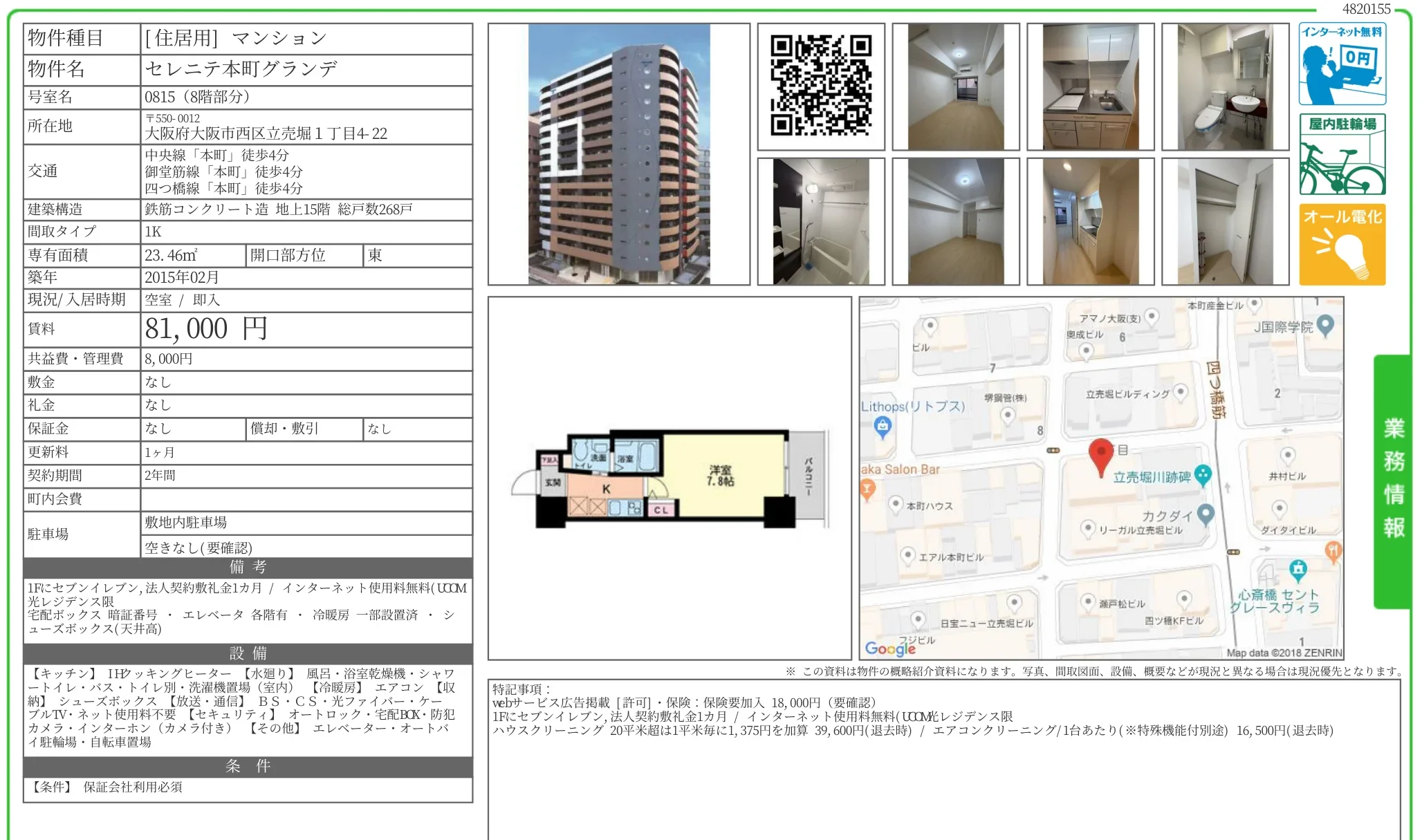Click the エアル本町ビル map pin
The height and width of the screenshot is (840, 1422).
[907, 555]
